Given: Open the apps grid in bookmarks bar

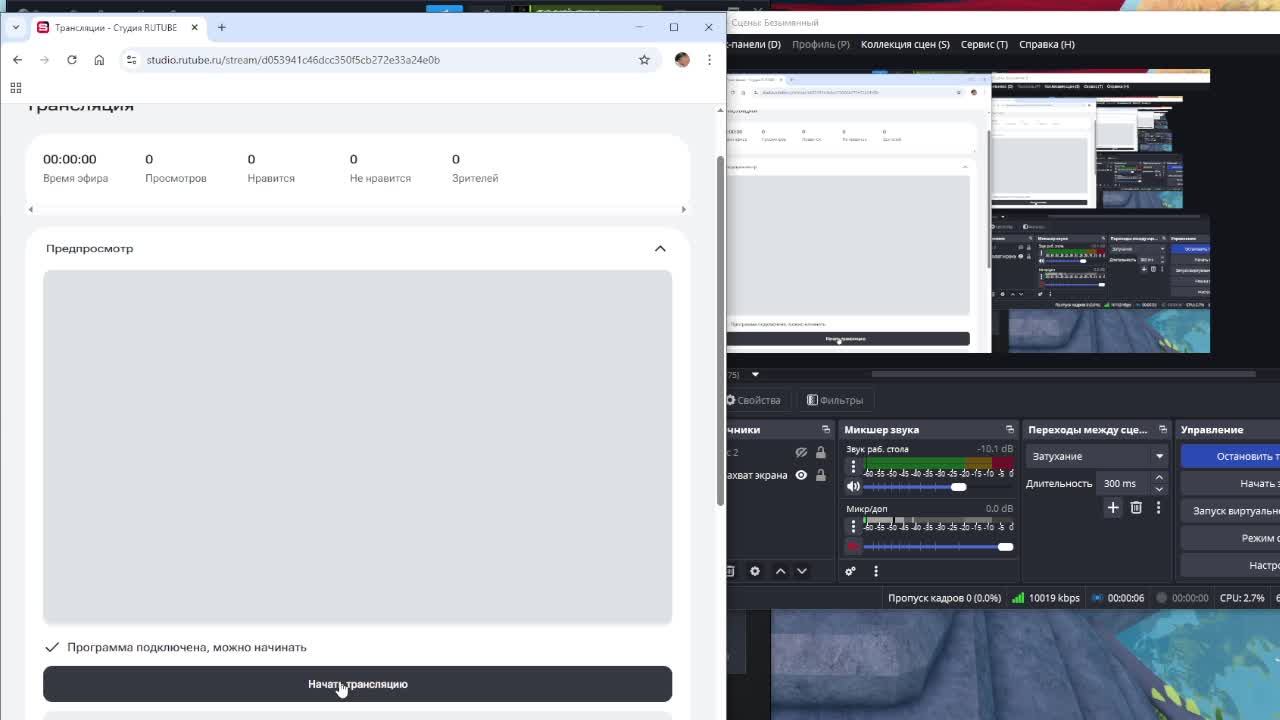Looking at the screenshot, I should pos(15,88).
